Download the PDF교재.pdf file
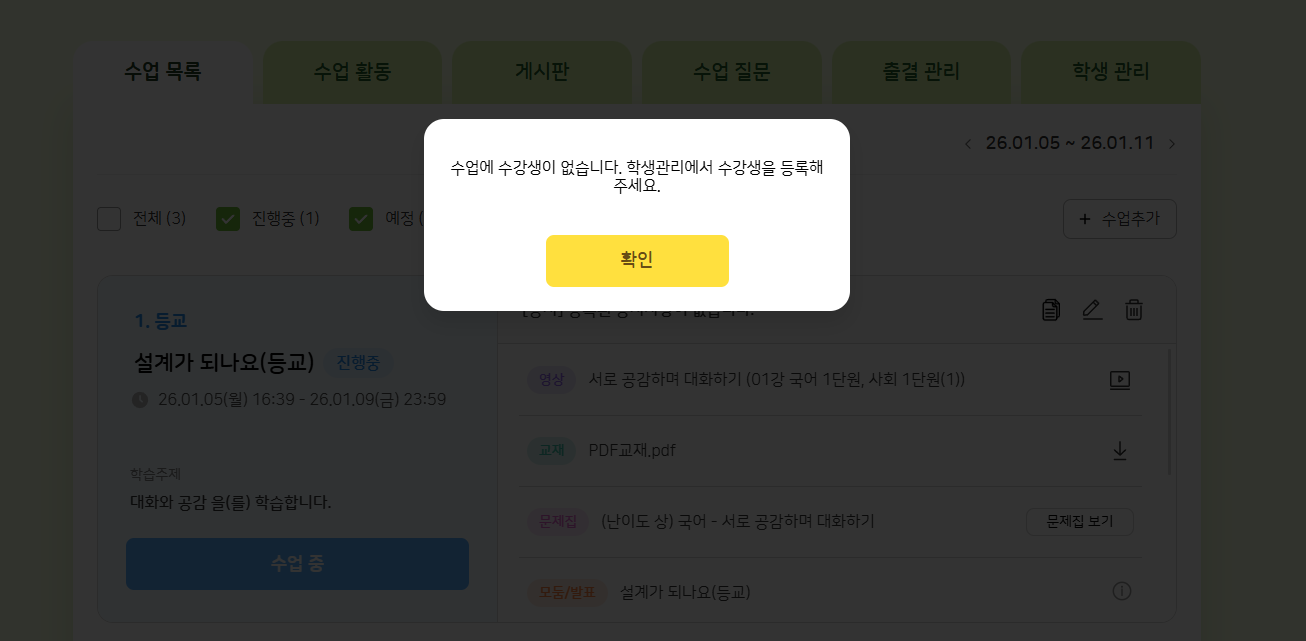Viewport: 1306px width, 641px height. click(x=1120, y=451)
